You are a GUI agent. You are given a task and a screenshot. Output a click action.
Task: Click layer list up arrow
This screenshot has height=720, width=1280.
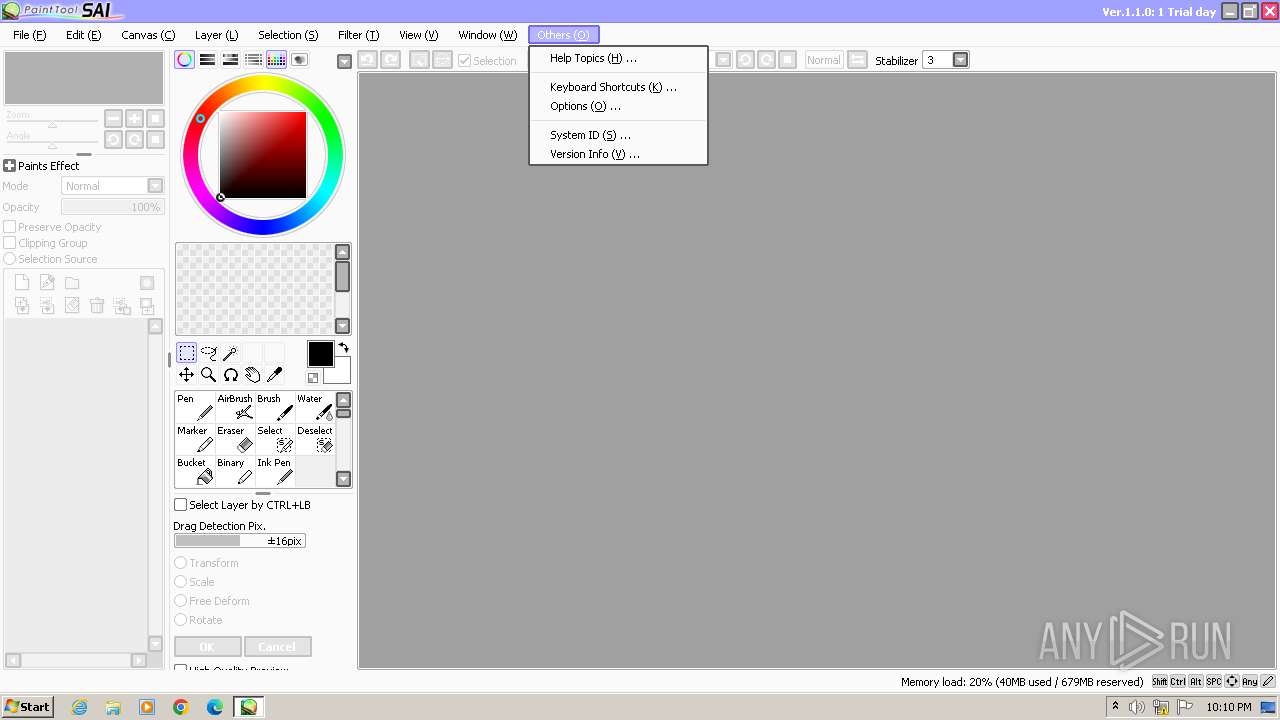click(x=155, y=326)
